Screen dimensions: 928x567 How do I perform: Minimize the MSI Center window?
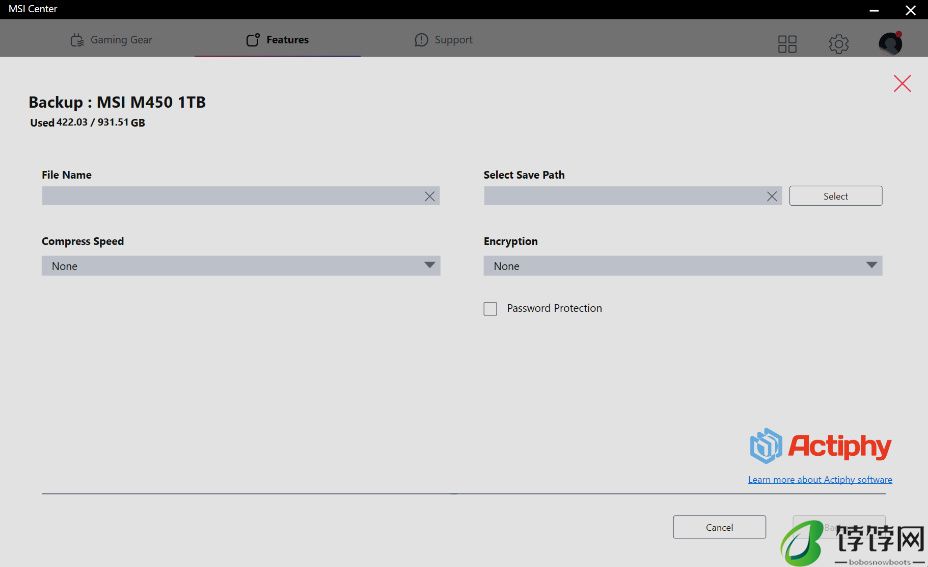point(874,10)
